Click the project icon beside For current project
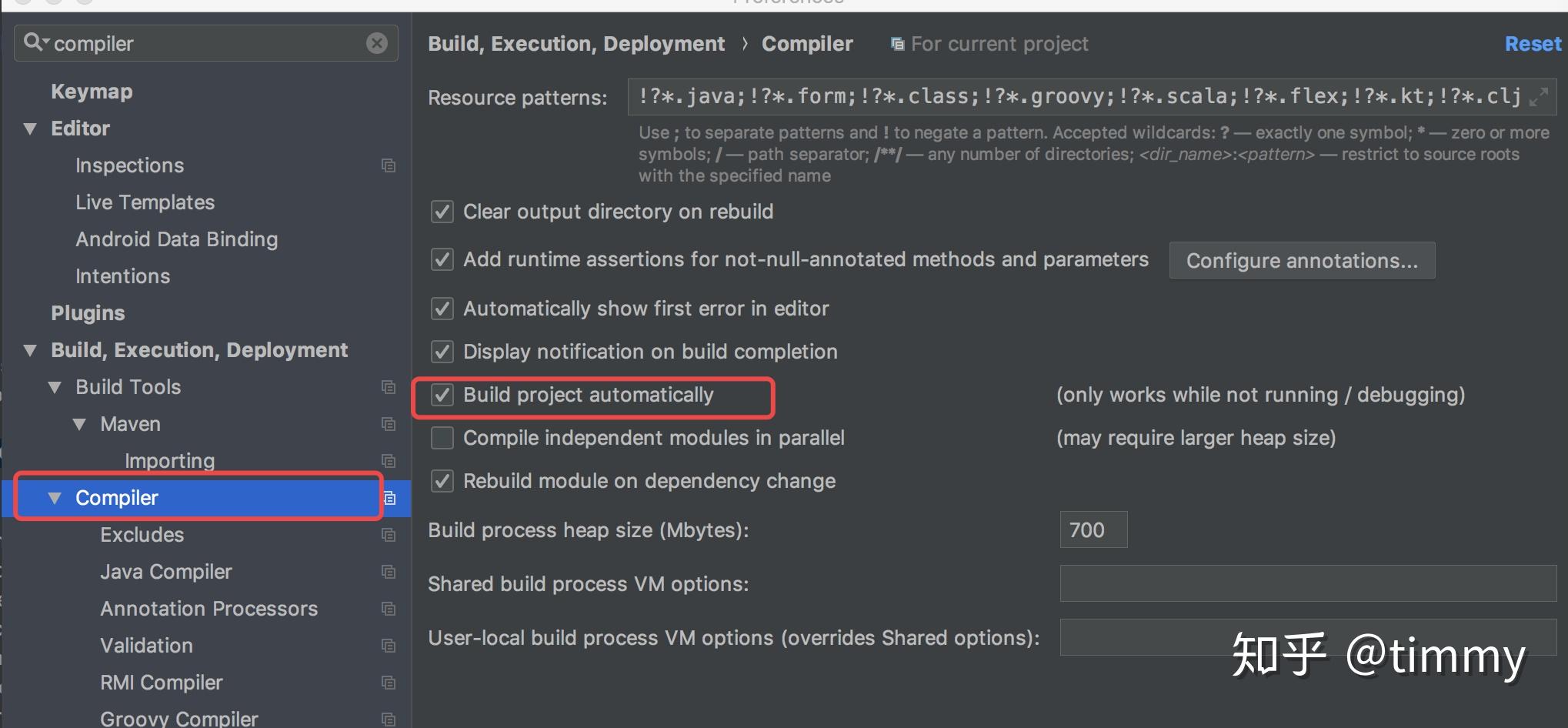 [x=896, y=44]
